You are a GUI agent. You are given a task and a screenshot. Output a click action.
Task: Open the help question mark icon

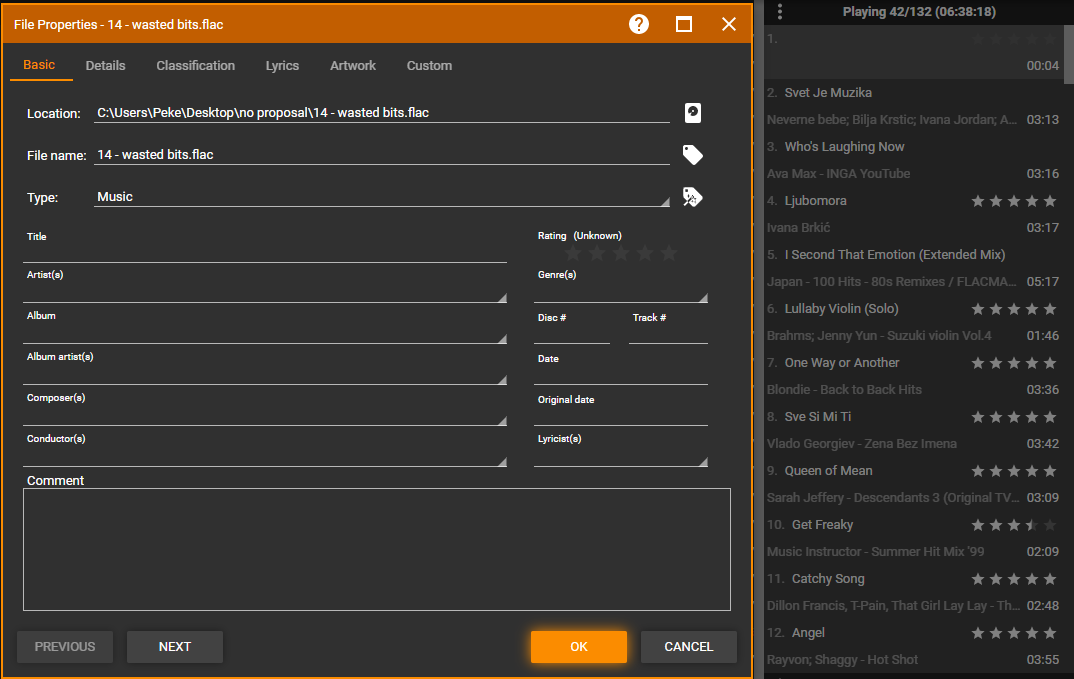(x=639, y=24)
